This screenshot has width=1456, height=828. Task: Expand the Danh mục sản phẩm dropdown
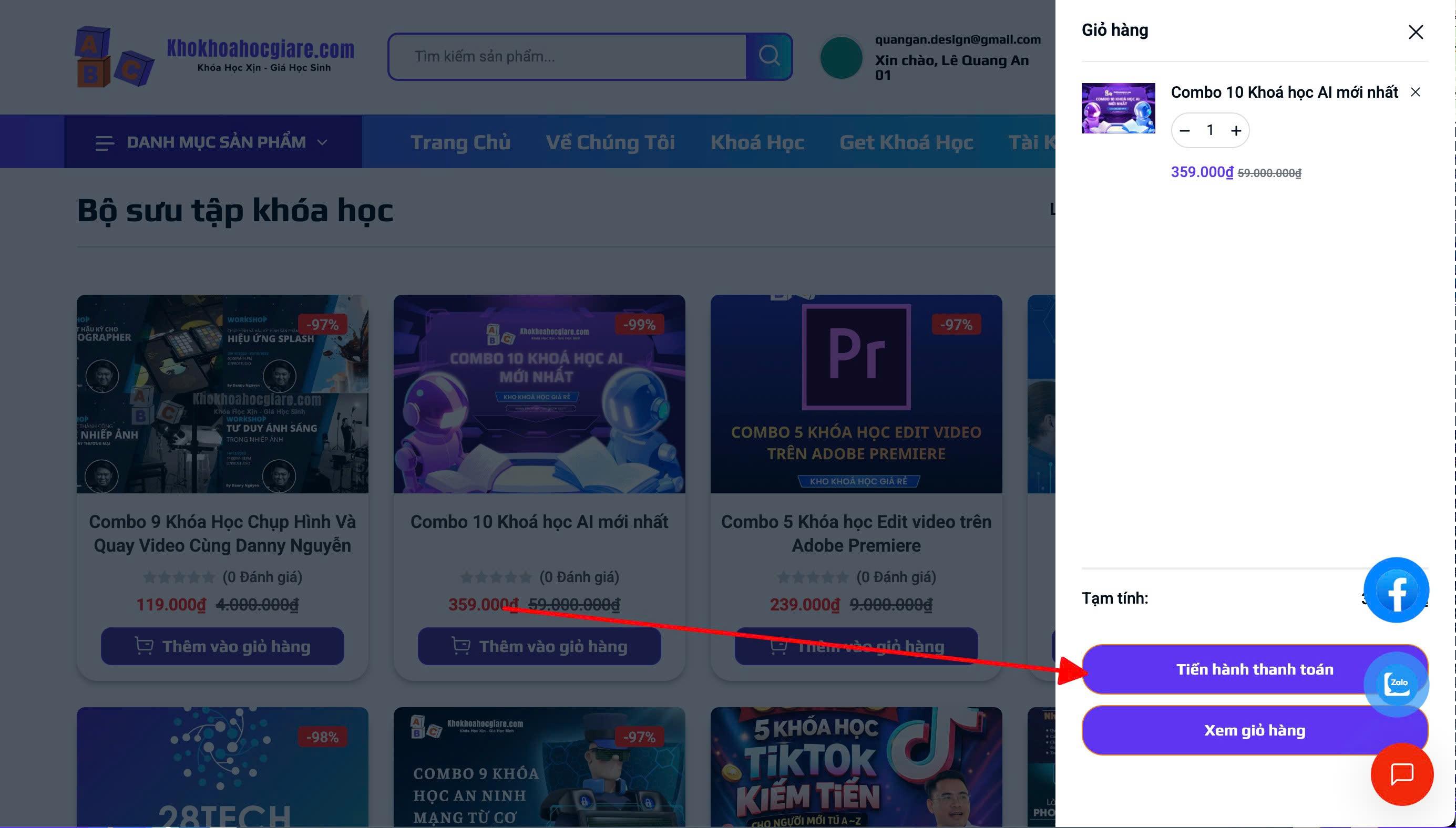click(x=213, y=142)
